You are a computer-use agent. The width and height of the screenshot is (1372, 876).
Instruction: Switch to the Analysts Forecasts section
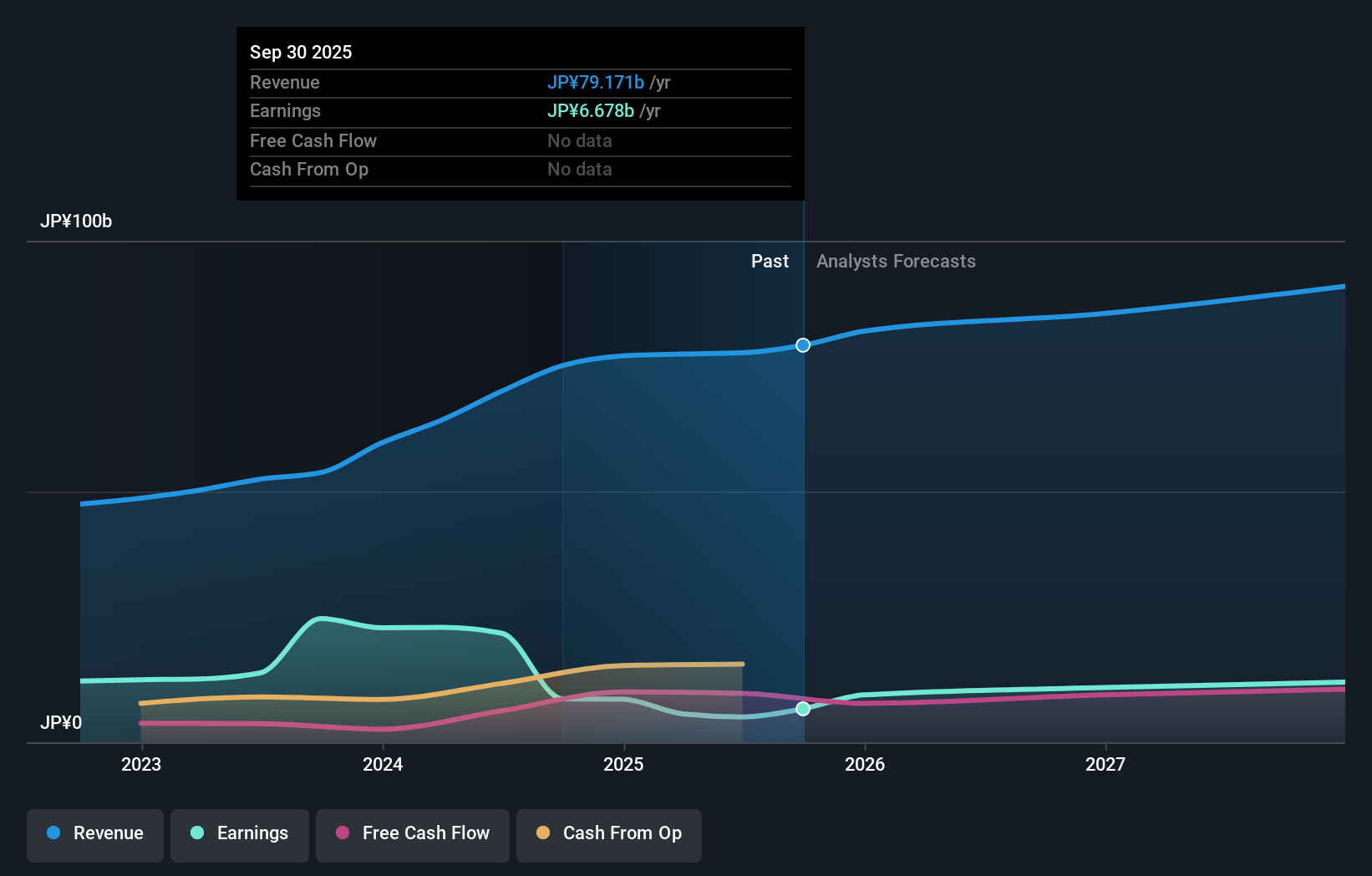point(896,261)
